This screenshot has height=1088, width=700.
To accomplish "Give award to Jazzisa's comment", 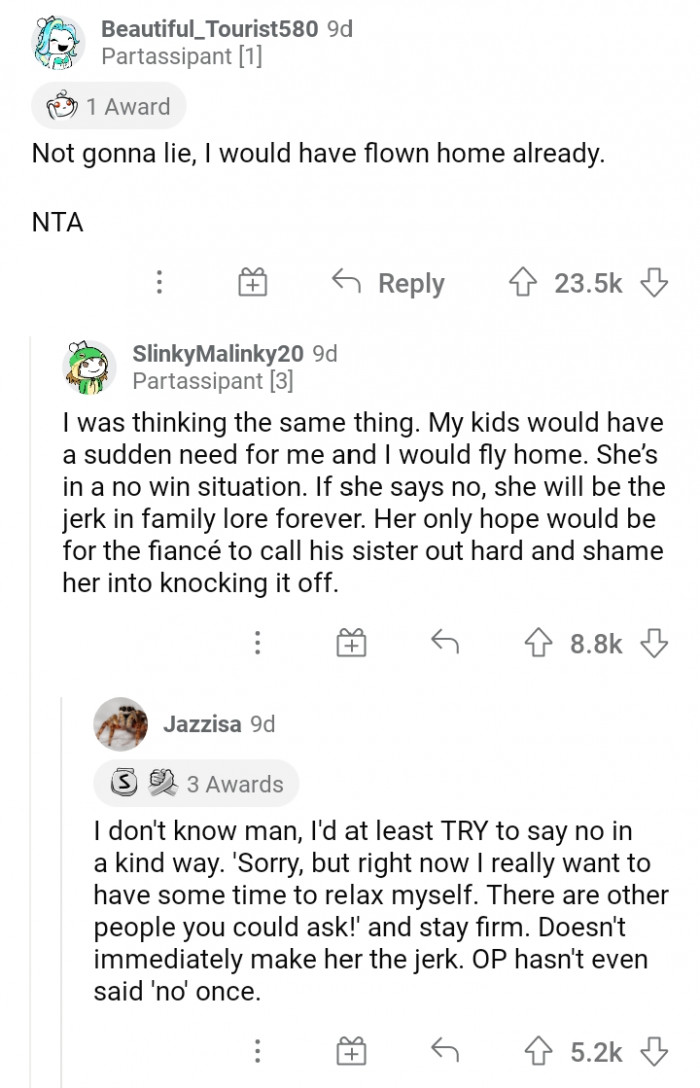I will click(351, 1051).
